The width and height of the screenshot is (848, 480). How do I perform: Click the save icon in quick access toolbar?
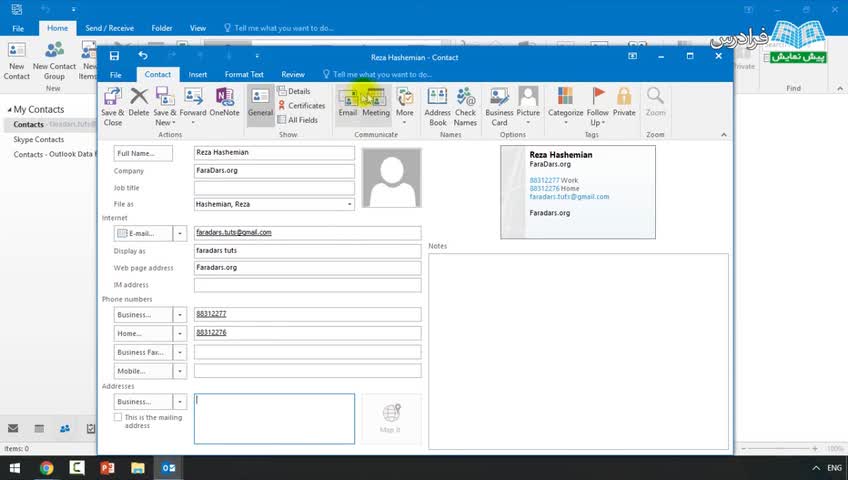tap(114, 56)
